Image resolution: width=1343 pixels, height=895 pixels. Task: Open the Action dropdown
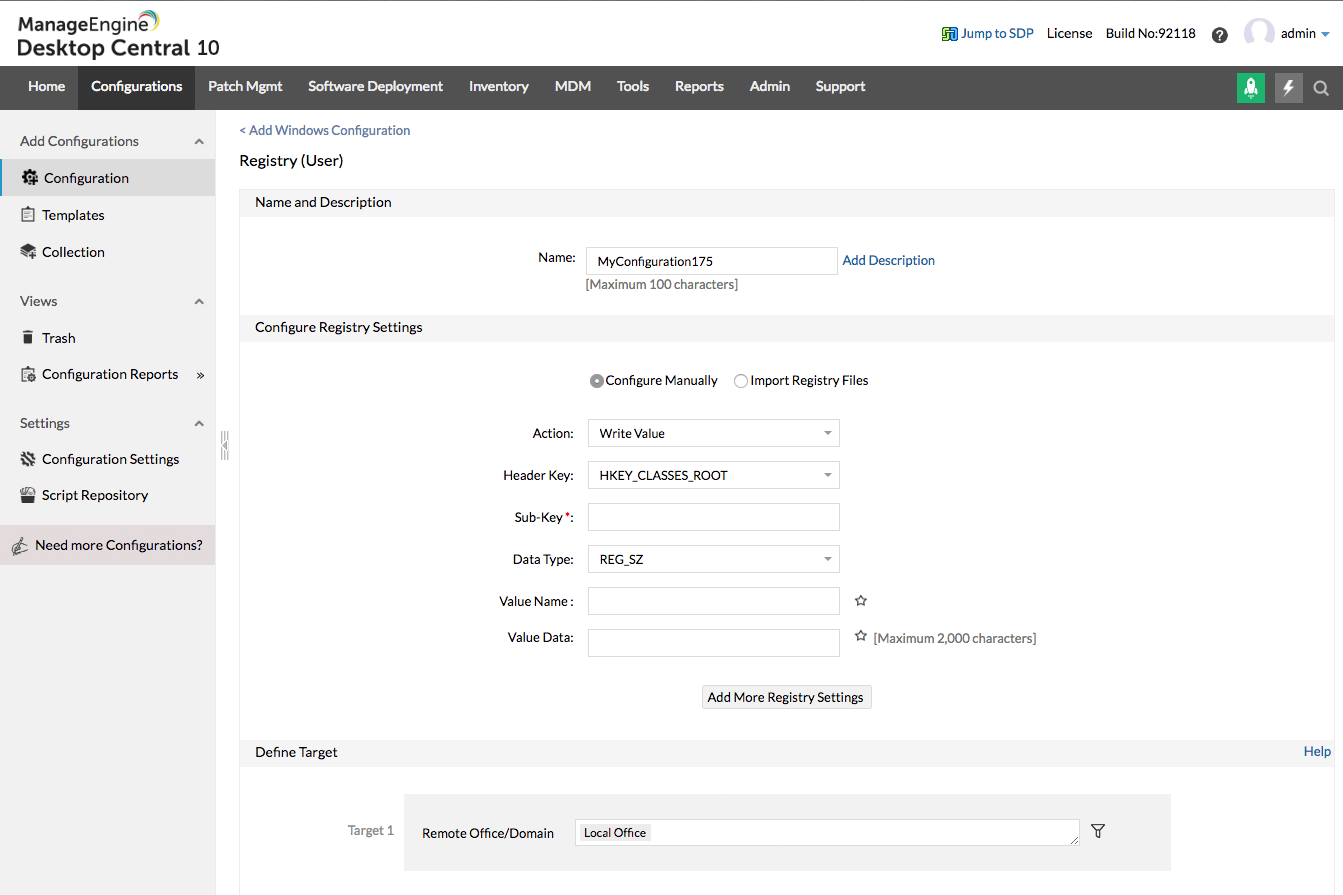713,433
